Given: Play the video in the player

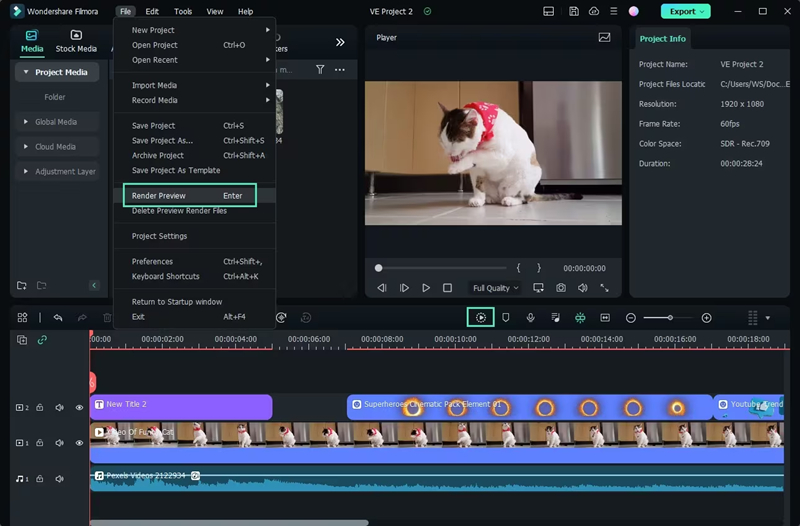Looking at the screenshot, I should pyautogui.click(x=426, y=288).
